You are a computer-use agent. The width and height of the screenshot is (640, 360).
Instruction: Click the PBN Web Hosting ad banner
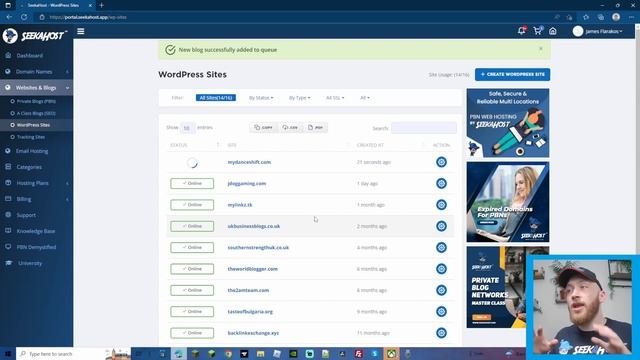click(x=508, y=123)
